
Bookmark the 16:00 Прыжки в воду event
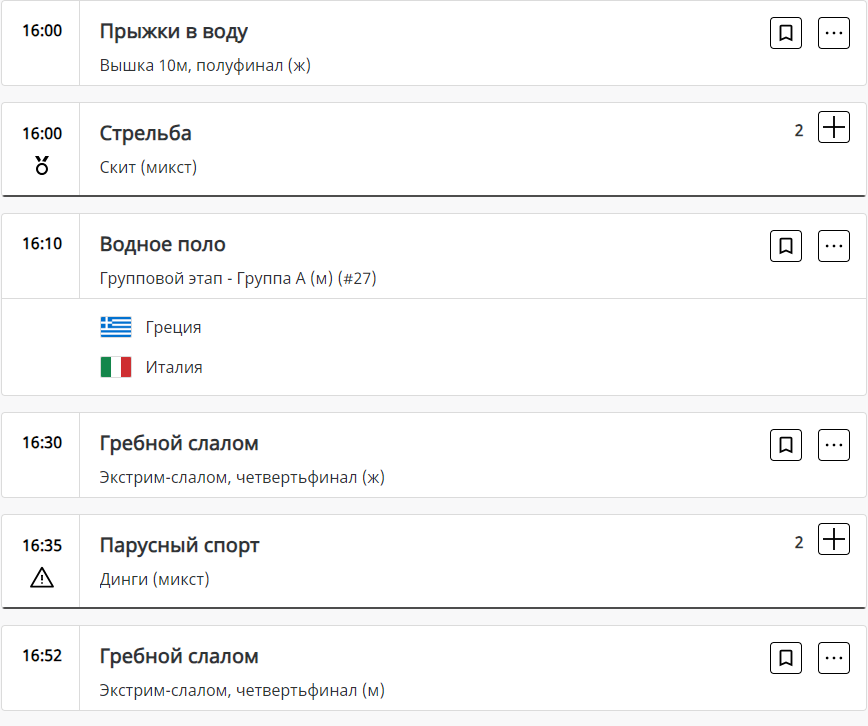pyautogui.click(x=786, y=33)
